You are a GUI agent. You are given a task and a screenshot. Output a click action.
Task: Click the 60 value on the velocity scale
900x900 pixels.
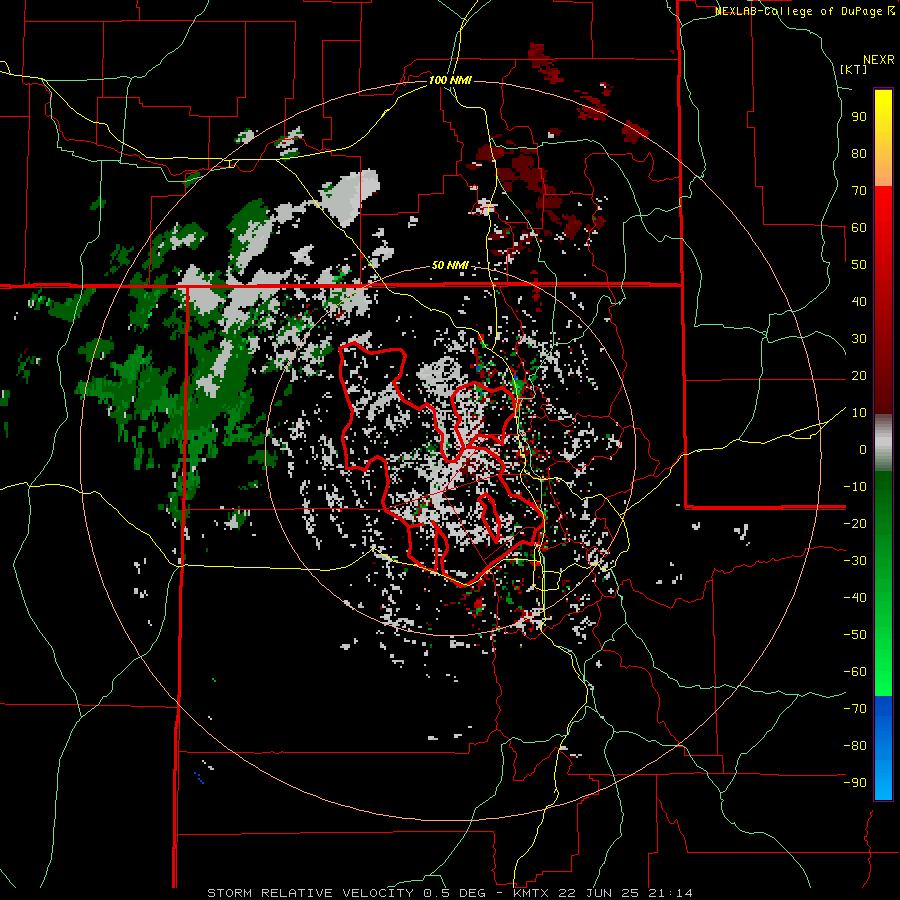pos(859,227)
